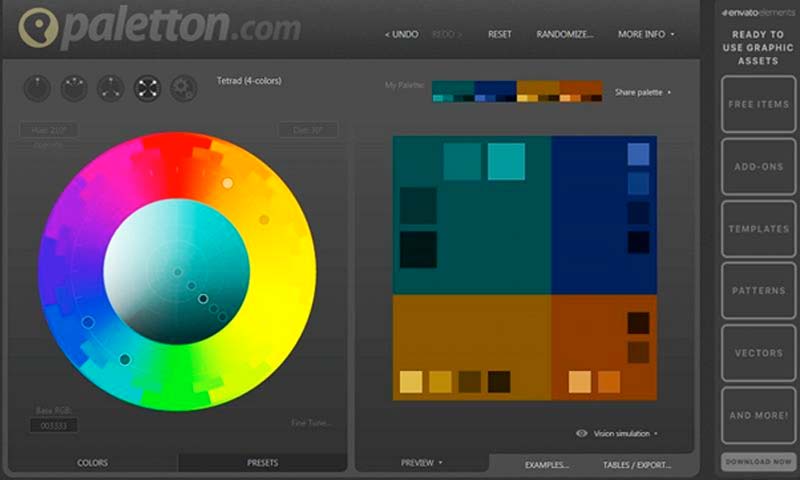Select the medium teal swatch beside the cyan one
This screenshot has width=800, height=480.
coord(462,161)
